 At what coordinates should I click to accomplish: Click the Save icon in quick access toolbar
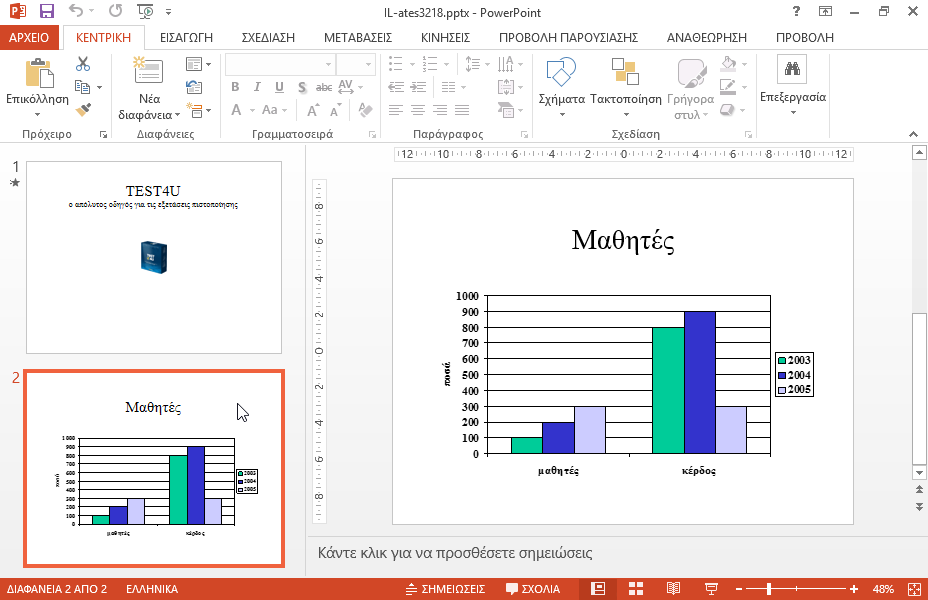[x=46, y=11]
